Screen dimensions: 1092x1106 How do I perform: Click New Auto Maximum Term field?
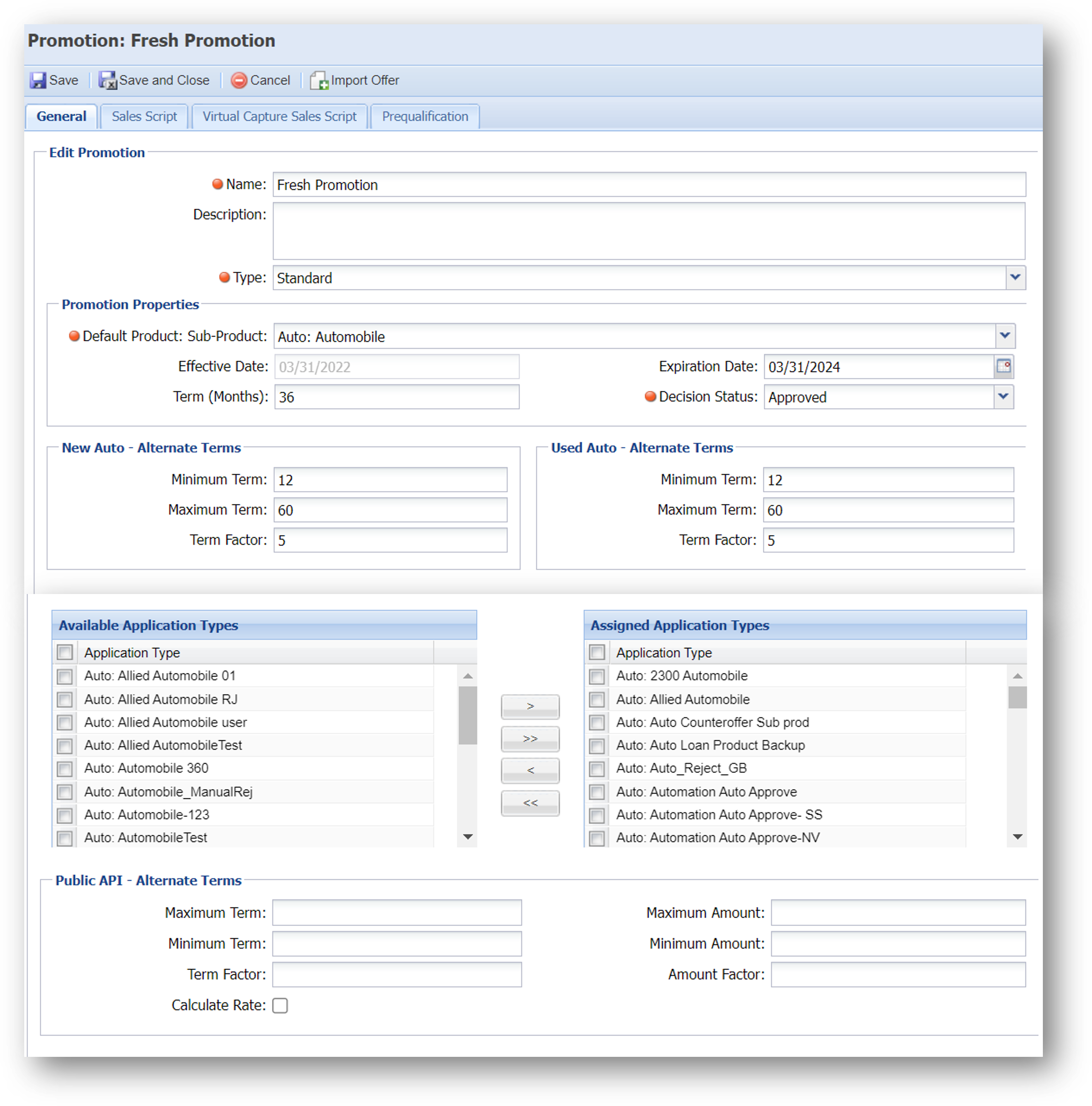coord(390,510)
